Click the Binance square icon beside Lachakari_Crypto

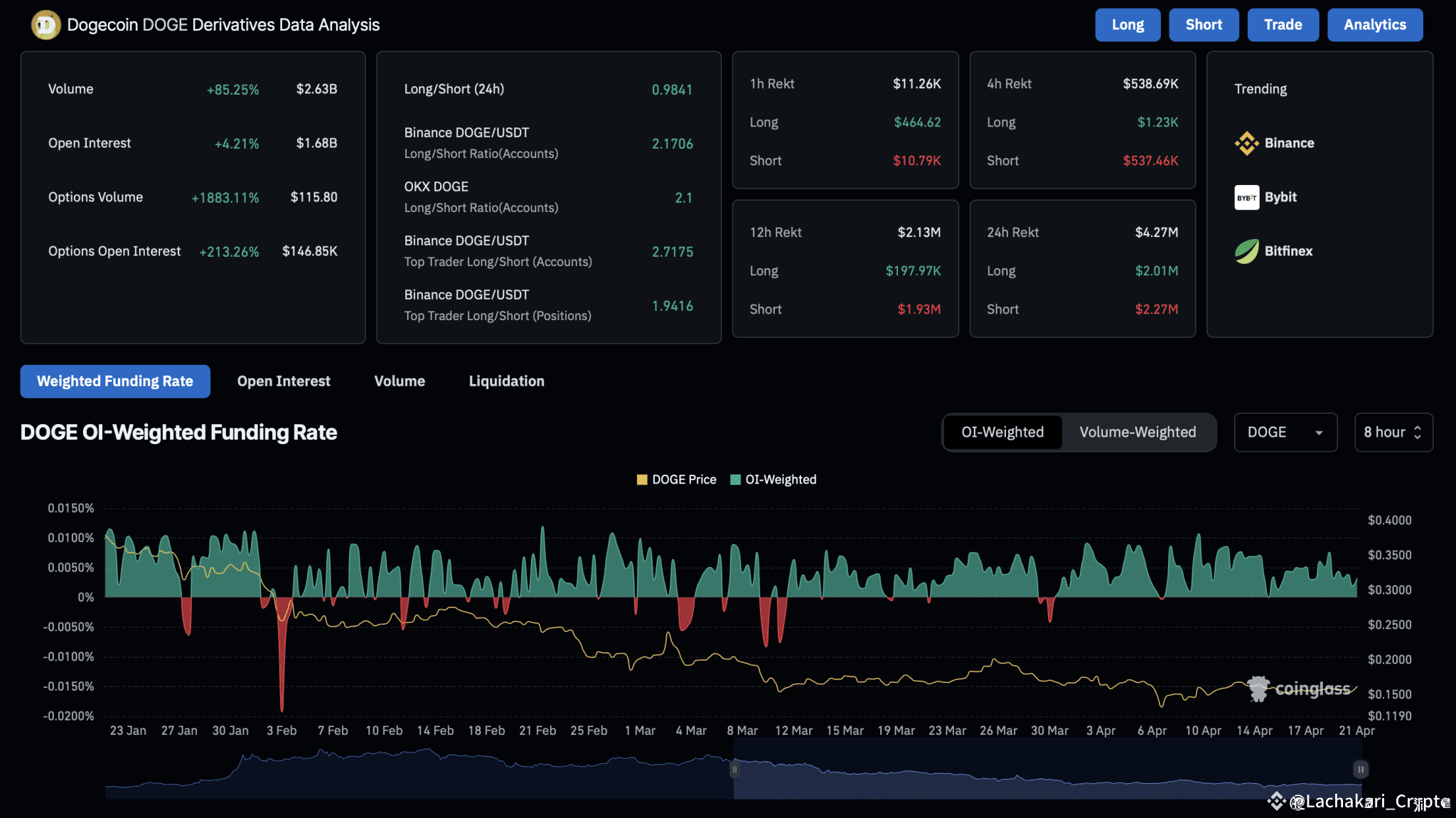click(1276, 802)
